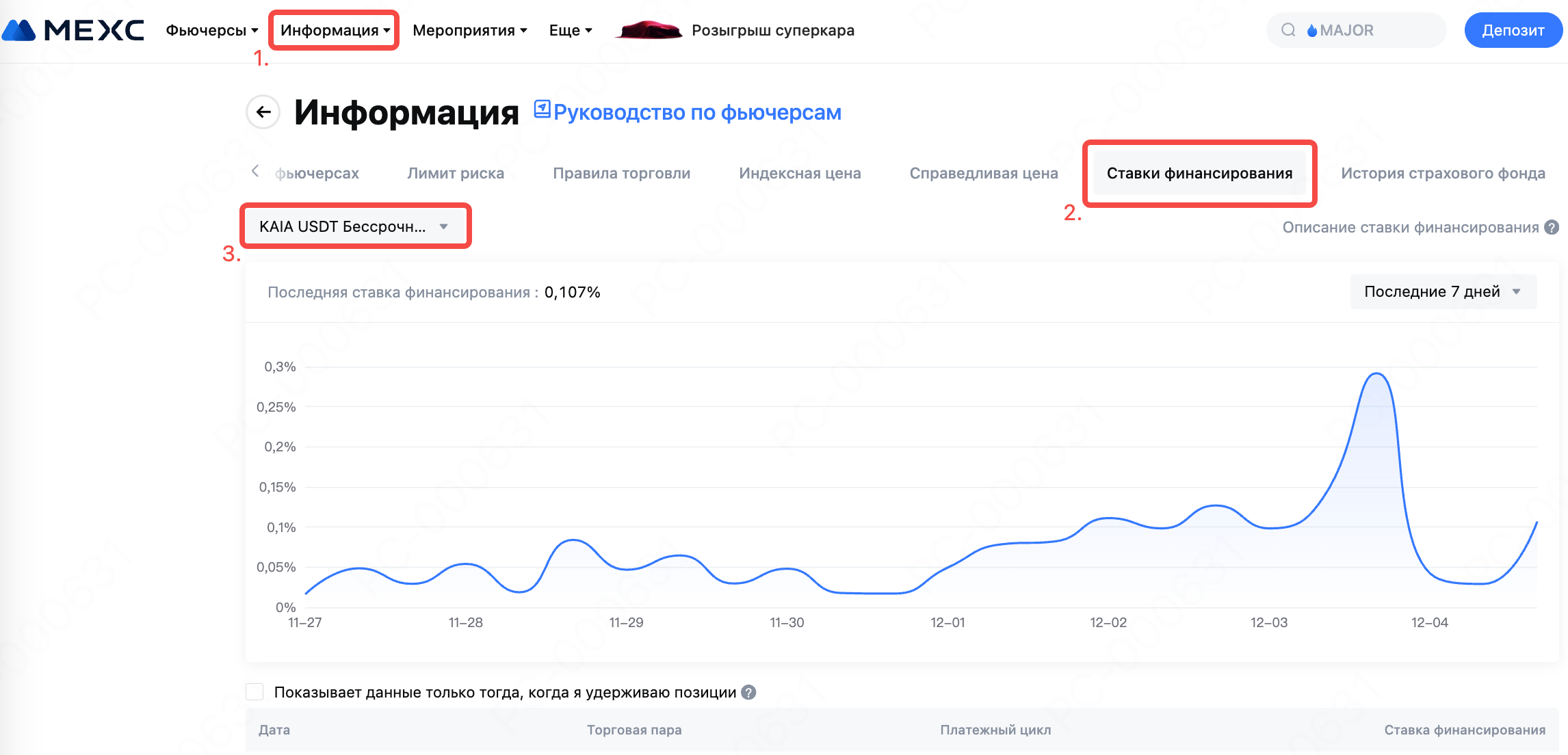Select the Индексная цена tab
Screen dimensions: 1568x755
click(800, 174)
